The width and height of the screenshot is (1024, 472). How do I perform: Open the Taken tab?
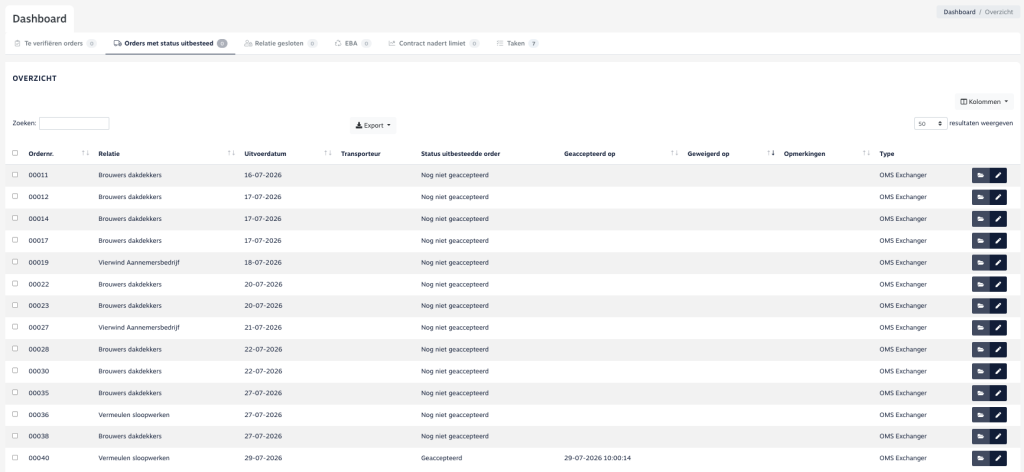[x=517, y=44]
